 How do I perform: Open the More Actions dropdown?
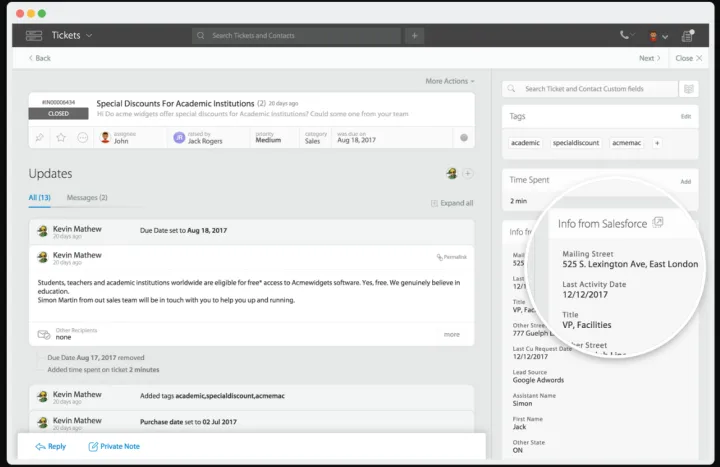(450, 81)
